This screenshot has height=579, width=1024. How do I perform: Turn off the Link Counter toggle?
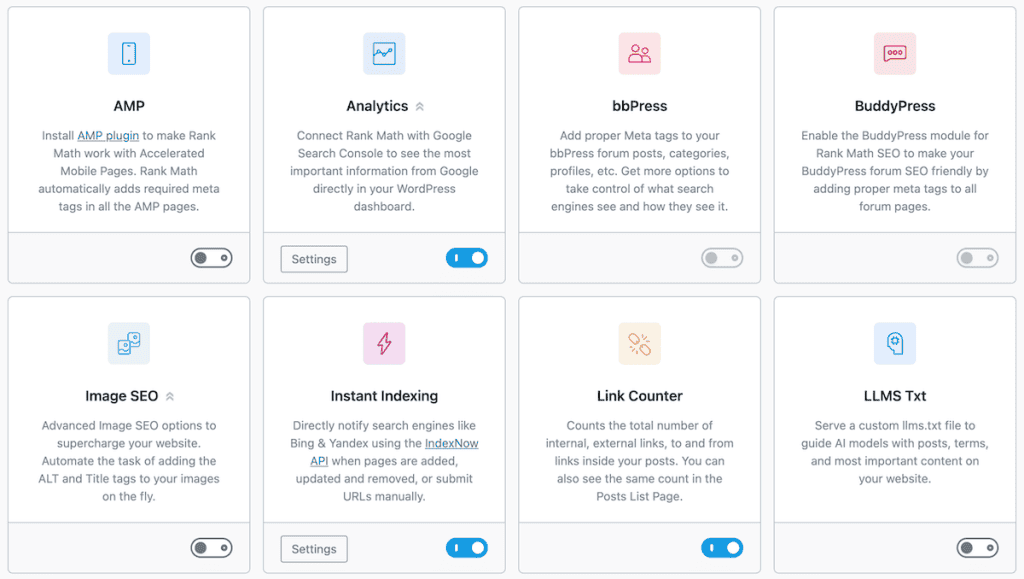pyautogui.click(x=721, y=548)
